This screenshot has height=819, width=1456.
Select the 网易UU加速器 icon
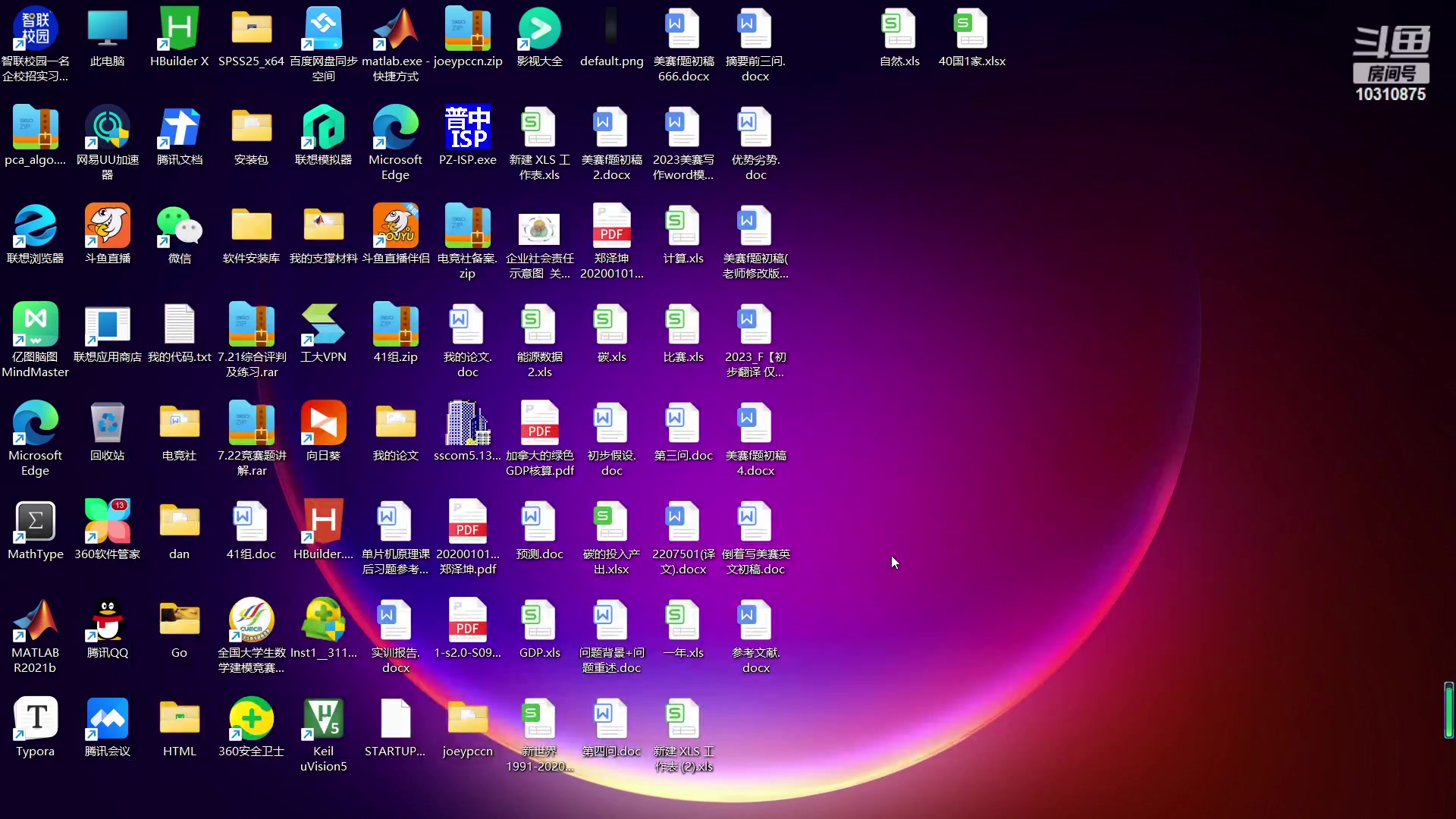point(107,143)
